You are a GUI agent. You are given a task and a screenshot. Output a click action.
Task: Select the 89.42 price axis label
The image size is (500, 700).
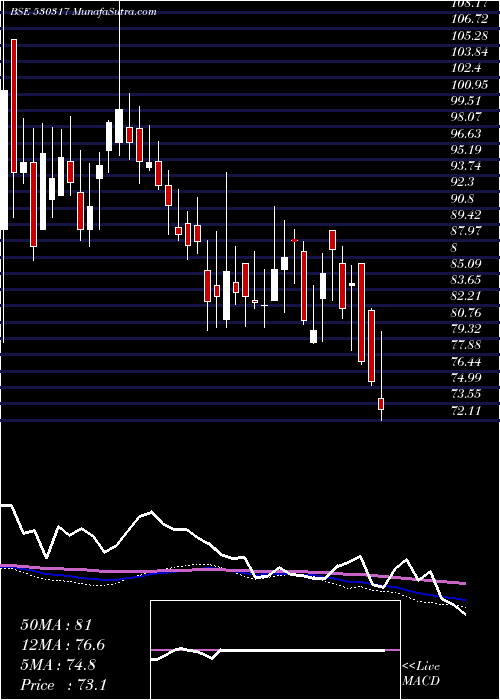click(466, 215)
